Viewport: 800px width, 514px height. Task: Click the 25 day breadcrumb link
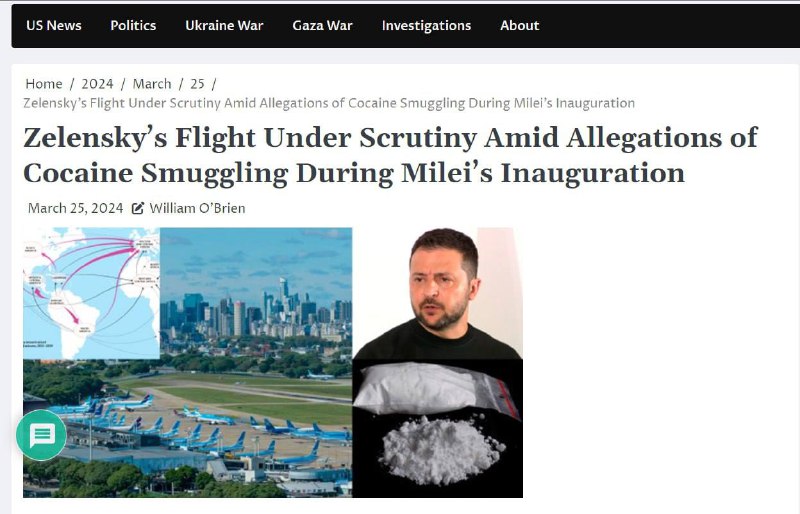pyautogui.click(x=197, y=84)
